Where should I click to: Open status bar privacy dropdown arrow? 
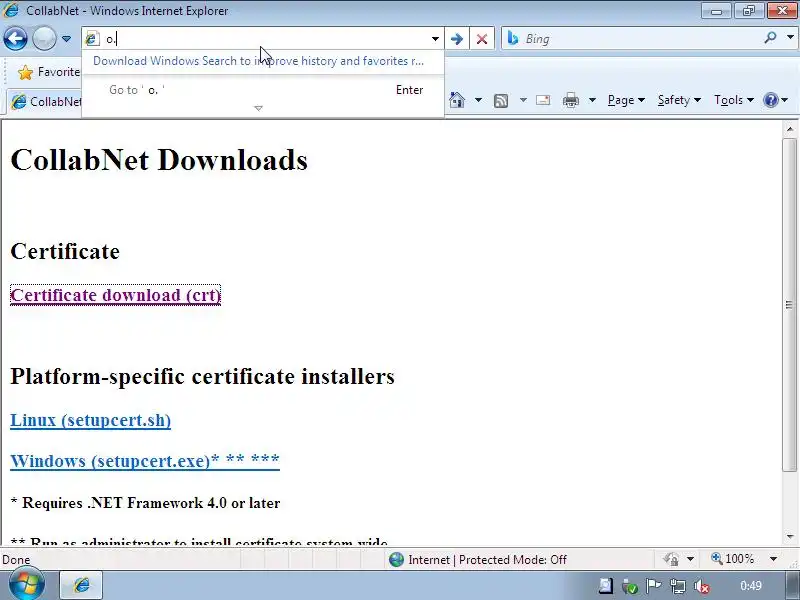[x=690, y=560]
